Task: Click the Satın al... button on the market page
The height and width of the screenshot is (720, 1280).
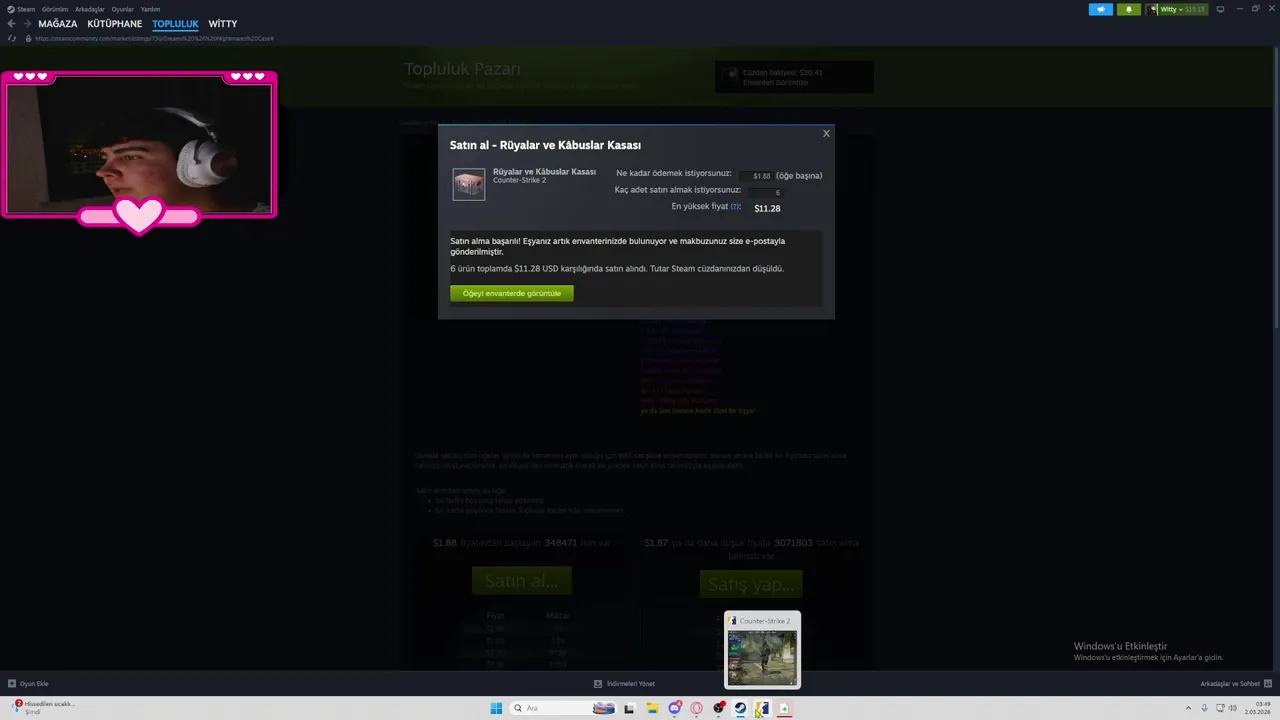Action: tap(521, 581)
